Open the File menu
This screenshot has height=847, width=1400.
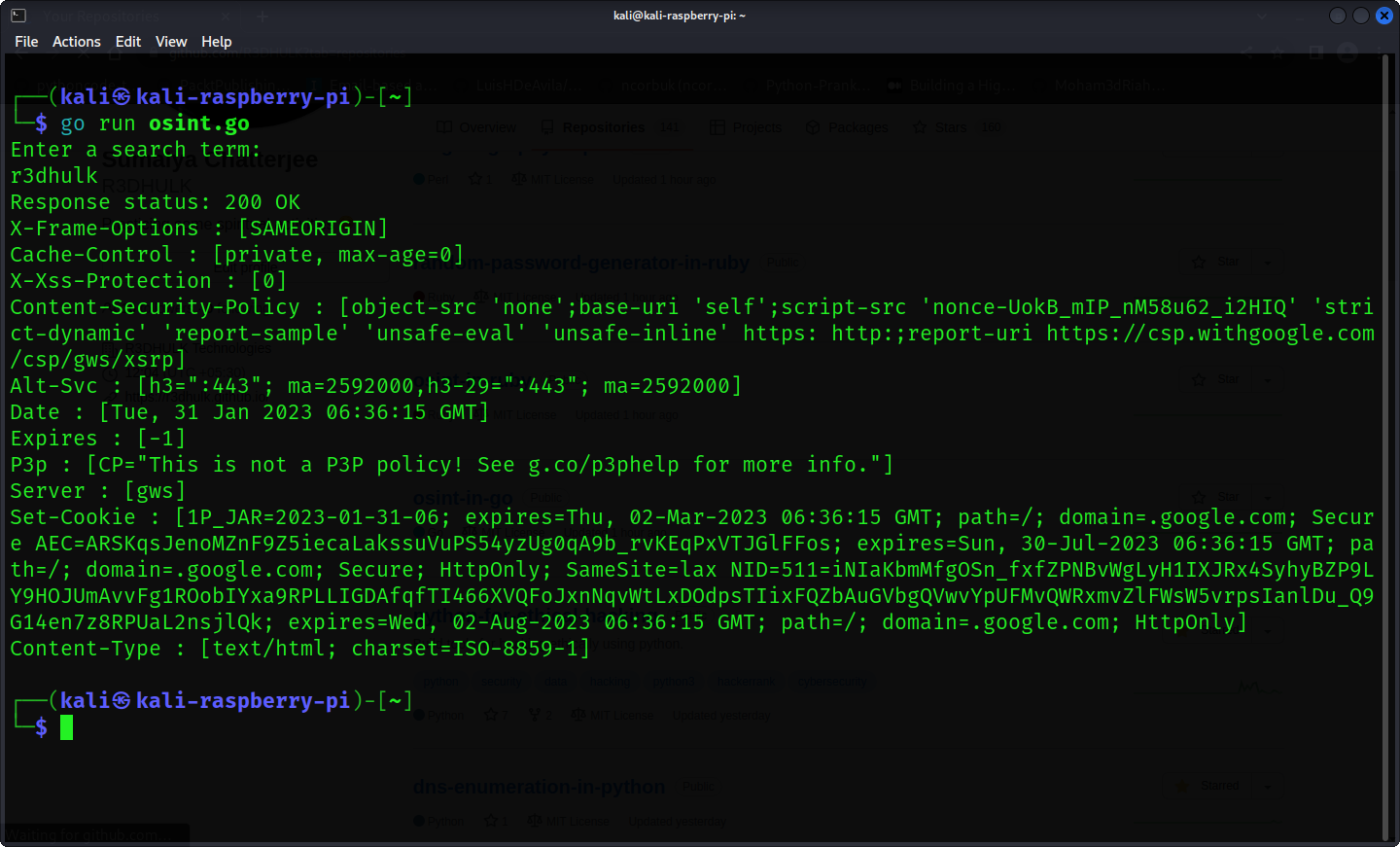pyautogui.click(x=26, y=42)
